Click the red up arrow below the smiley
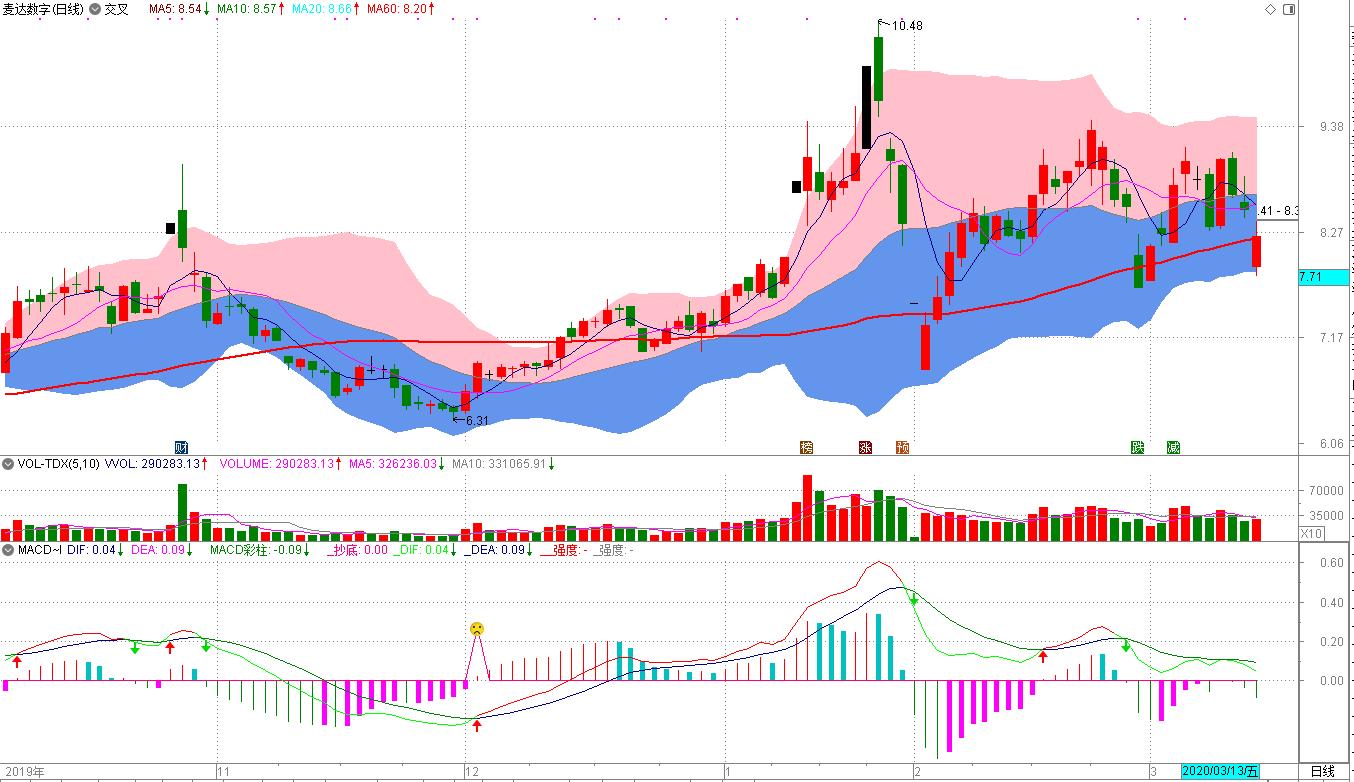The width and height of the screenshot is (1354, 782). coord(477,724)
